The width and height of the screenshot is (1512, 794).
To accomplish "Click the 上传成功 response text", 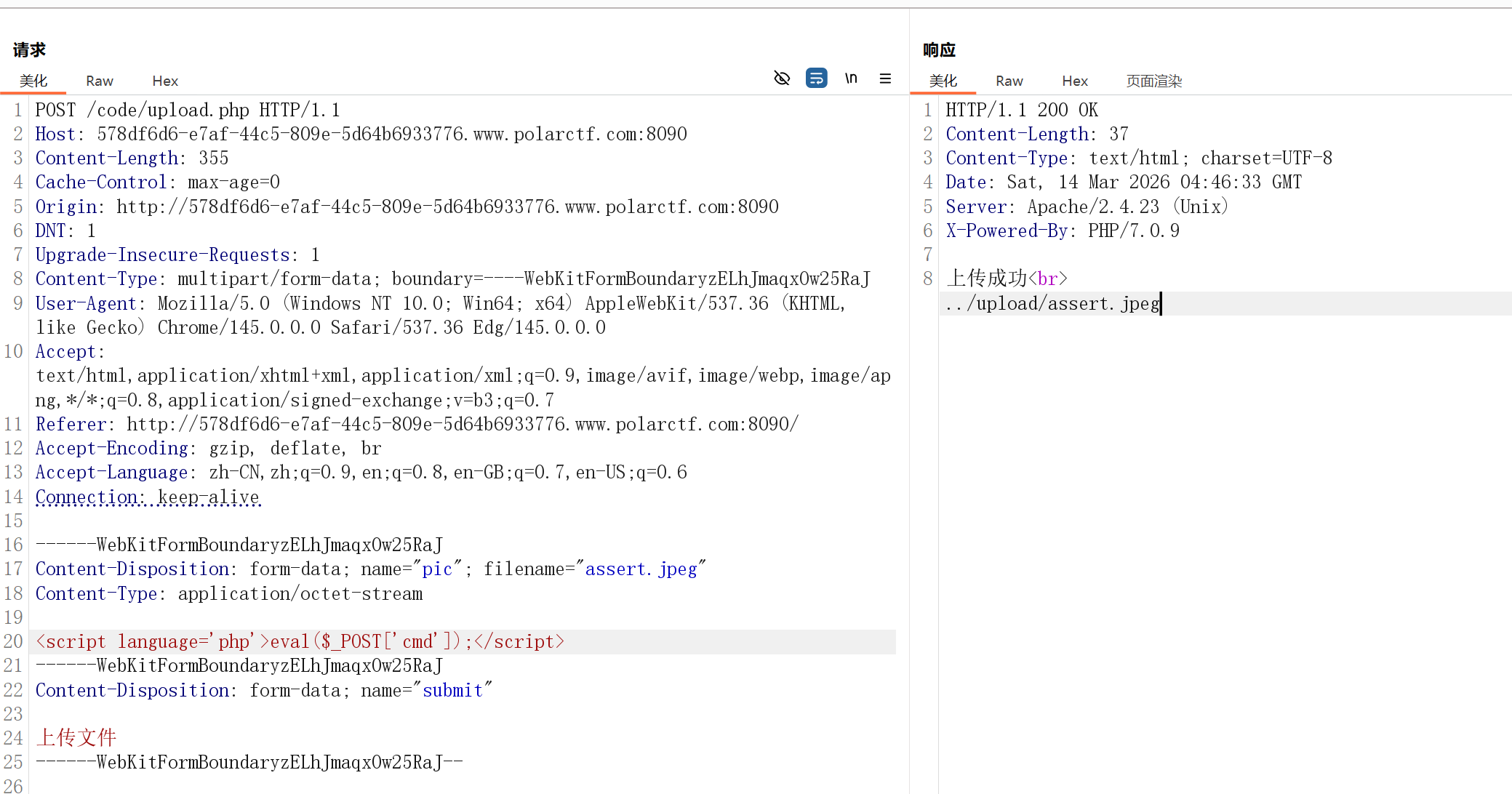I will click(986, 278).
